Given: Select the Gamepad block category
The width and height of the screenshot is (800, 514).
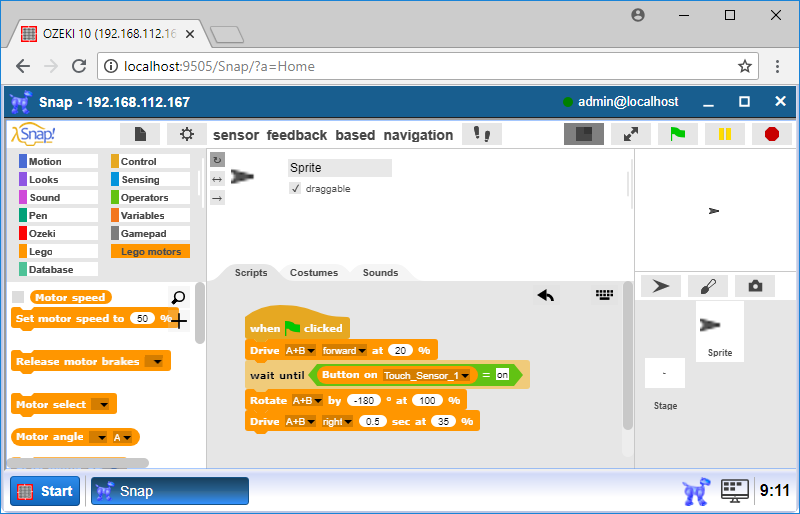Looking at the screenshot, I should pos(151,233).
